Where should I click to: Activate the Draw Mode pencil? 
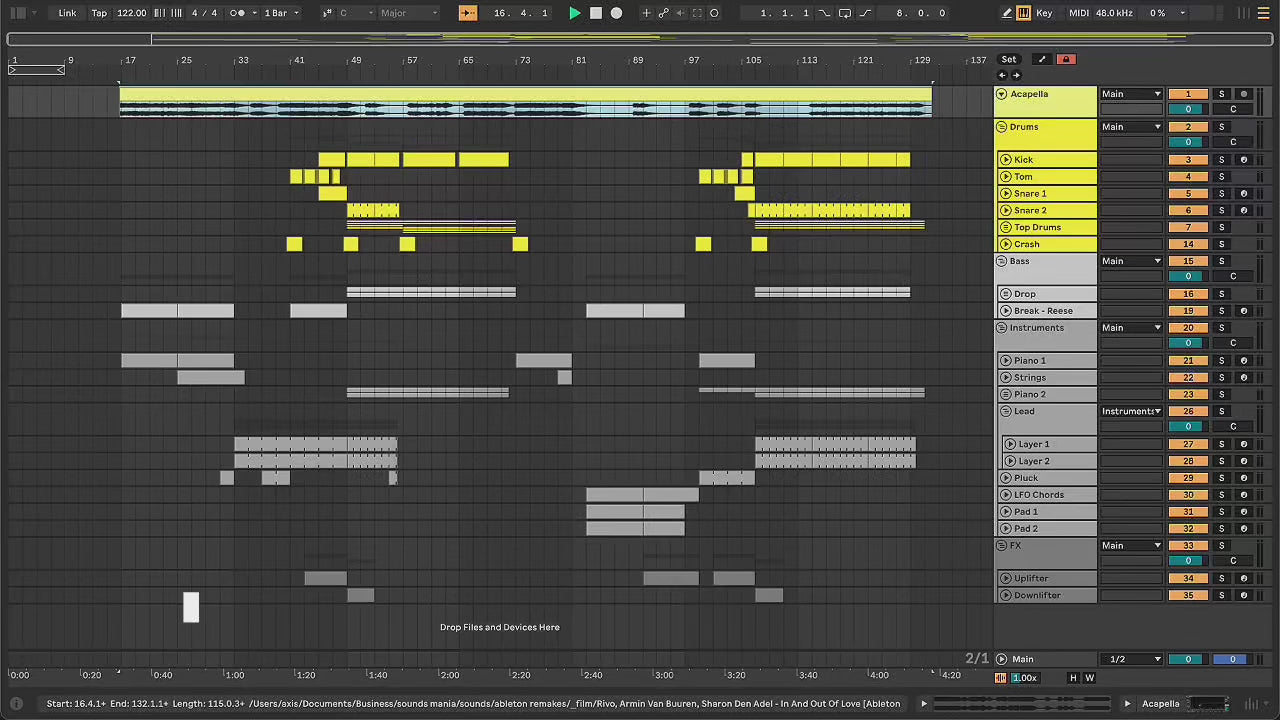1006,13
